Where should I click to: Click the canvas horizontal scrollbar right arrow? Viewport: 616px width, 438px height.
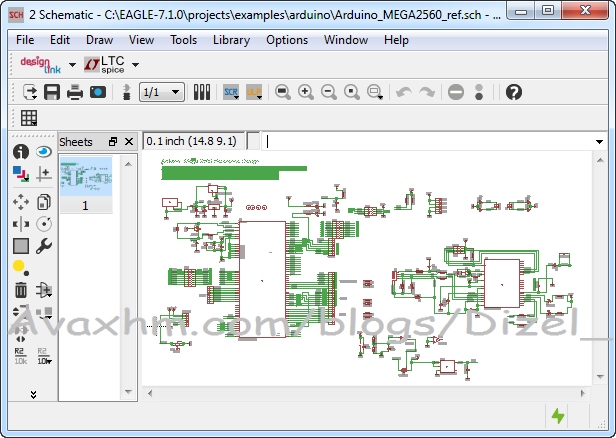click(583, 393)
